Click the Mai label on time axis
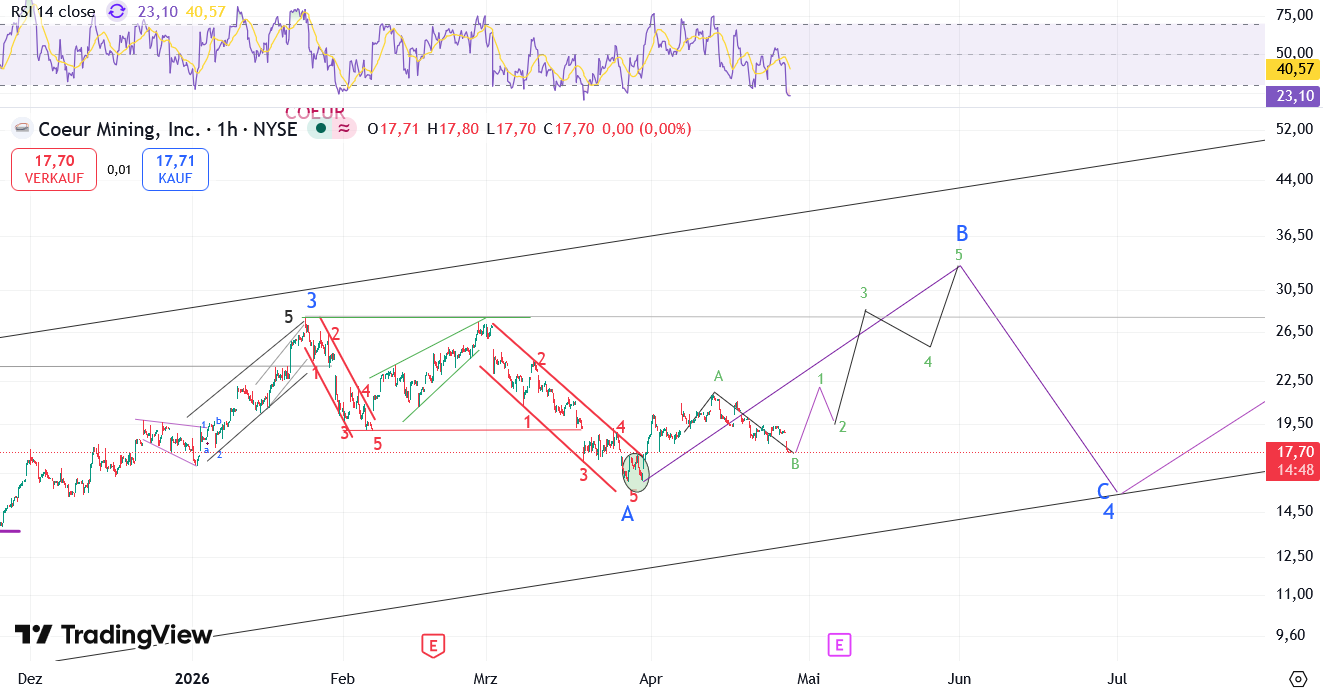Screen dimensions: 1323x694 click(x=808, y=678)
